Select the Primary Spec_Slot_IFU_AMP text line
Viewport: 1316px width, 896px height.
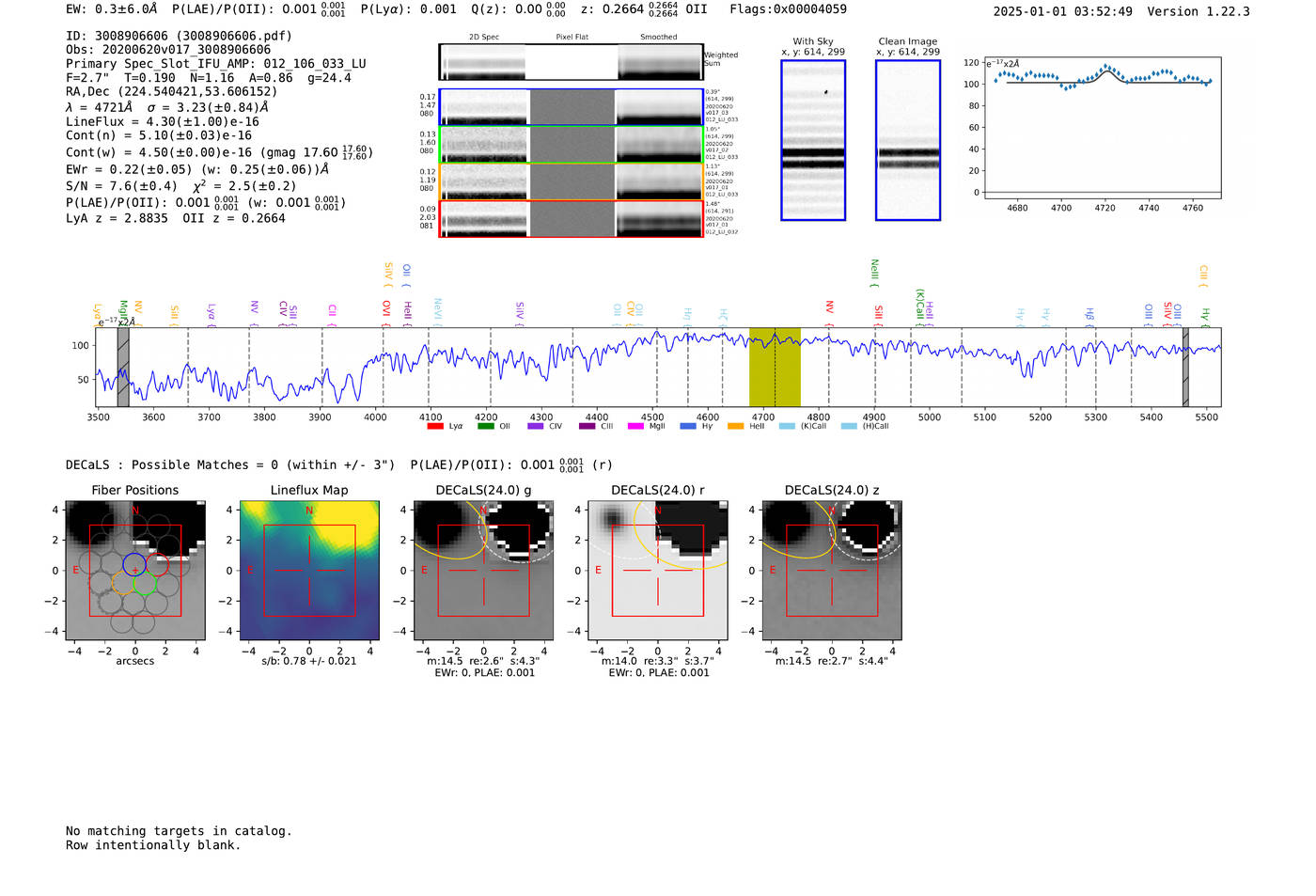216,64
